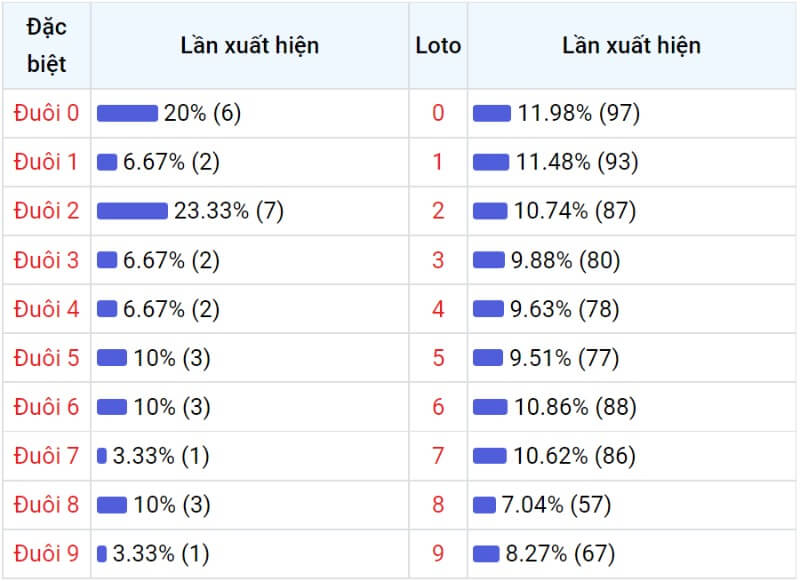Click the Đuôi 0 bar showing 20%
The image size is (800, 581).
coord(128,113)
